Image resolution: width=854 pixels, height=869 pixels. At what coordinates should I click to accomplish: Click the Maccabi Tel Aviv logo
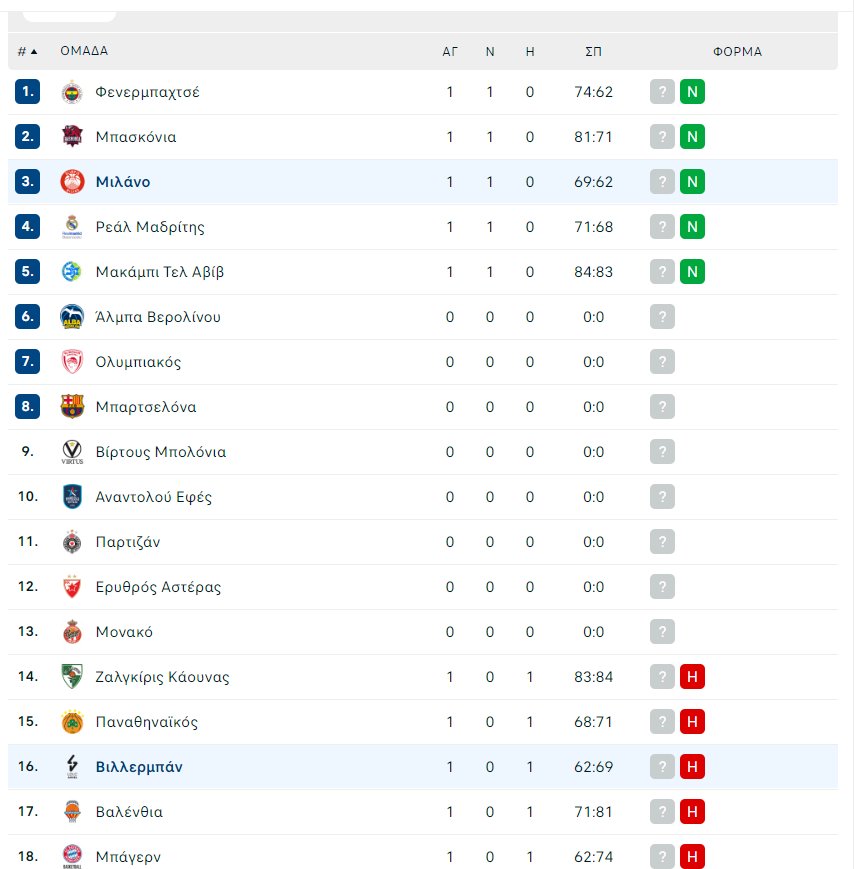coord(72,272)
